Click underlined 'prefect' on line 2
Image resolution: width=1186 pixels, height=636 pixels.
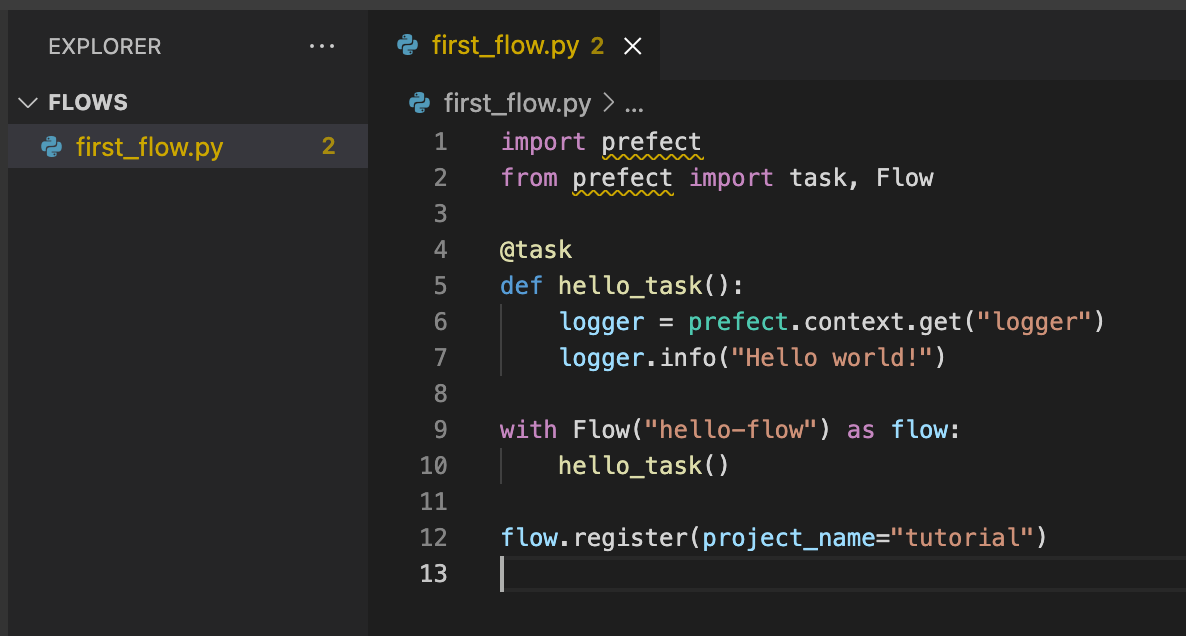622,178
